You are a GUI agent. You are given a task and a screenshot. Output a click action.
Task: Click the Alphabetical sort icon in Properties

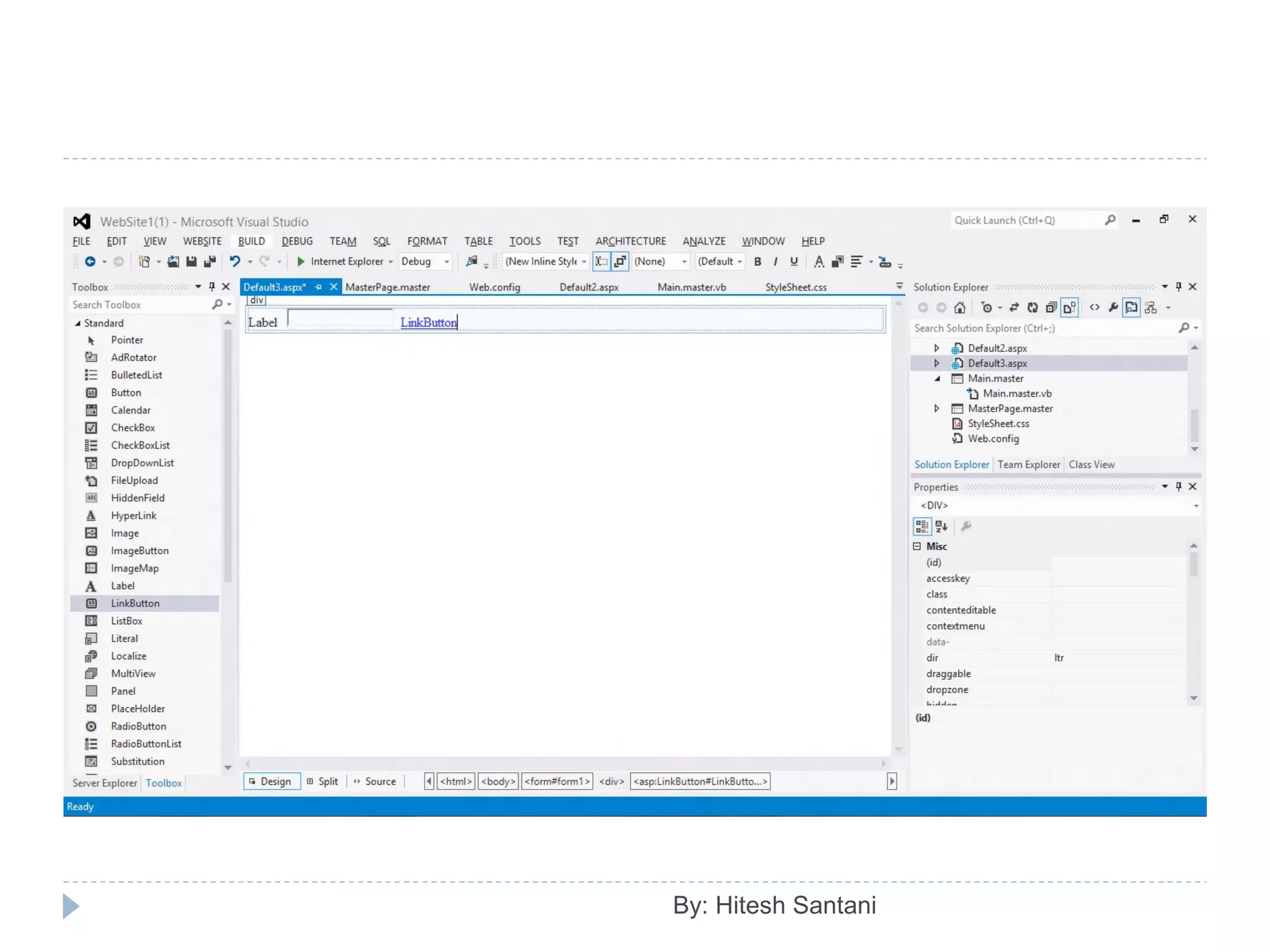(941, 527)
